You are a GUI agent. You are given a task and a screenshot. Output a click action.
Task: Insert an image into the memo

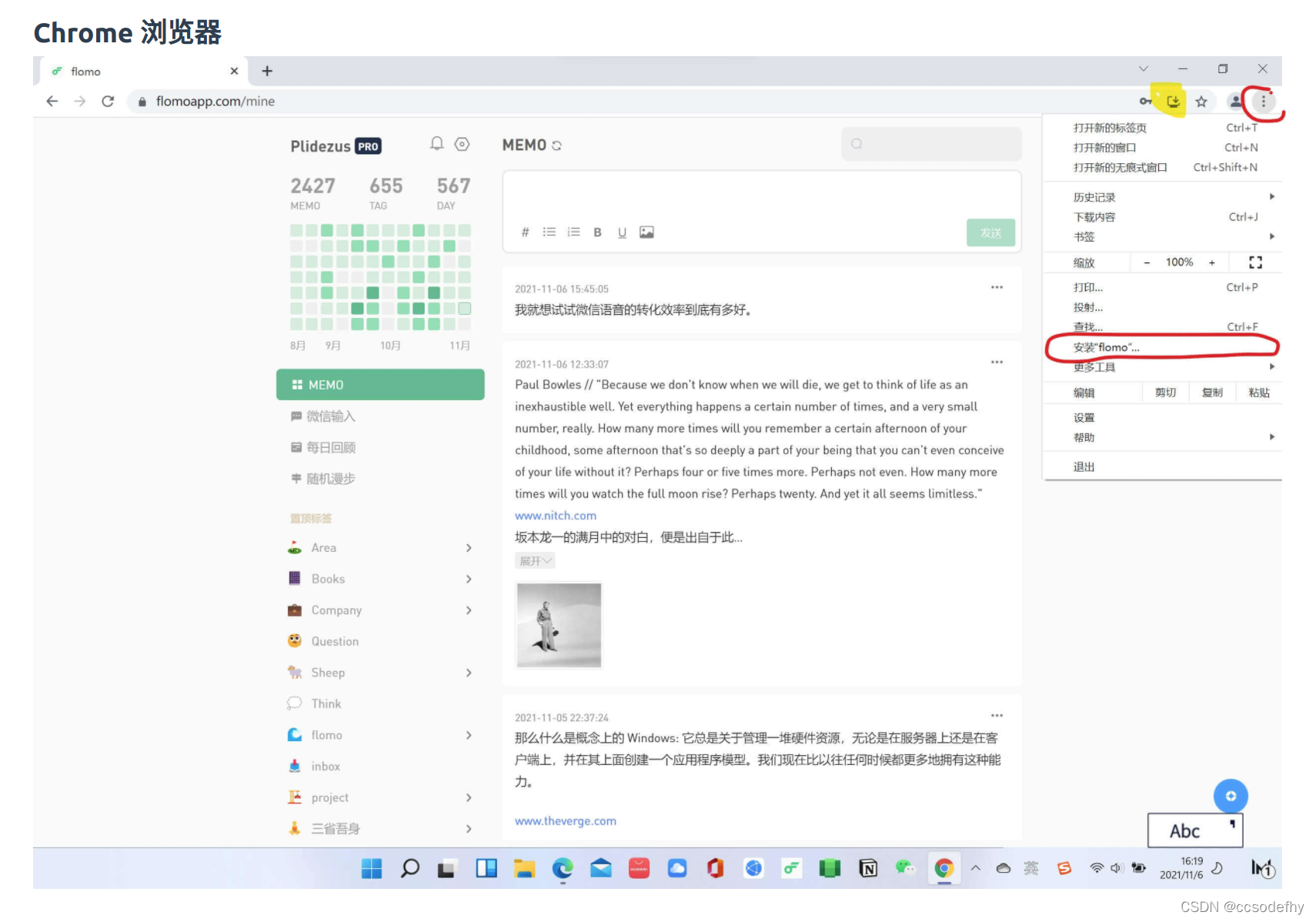coord(646,232)
